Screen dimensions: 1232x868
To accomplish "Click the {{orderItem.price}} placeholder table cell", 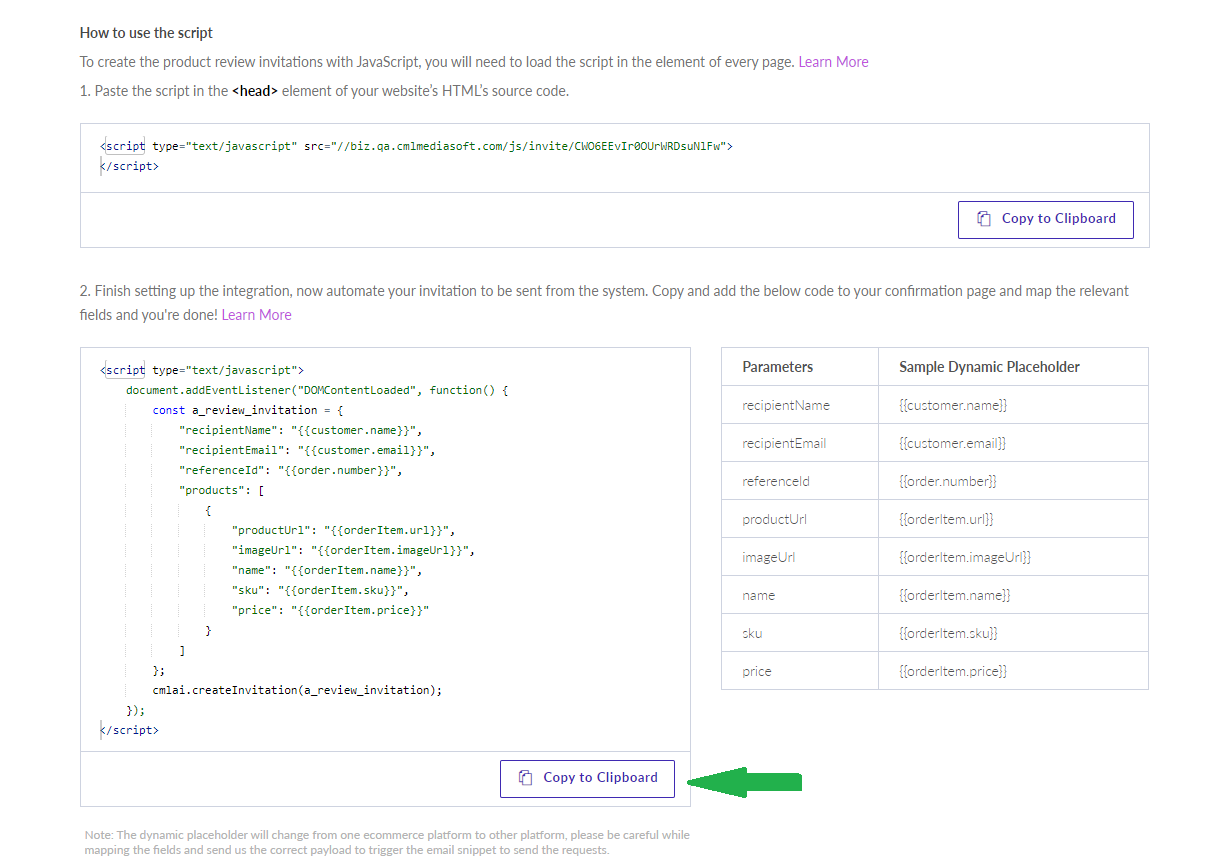I will 1013,671.
